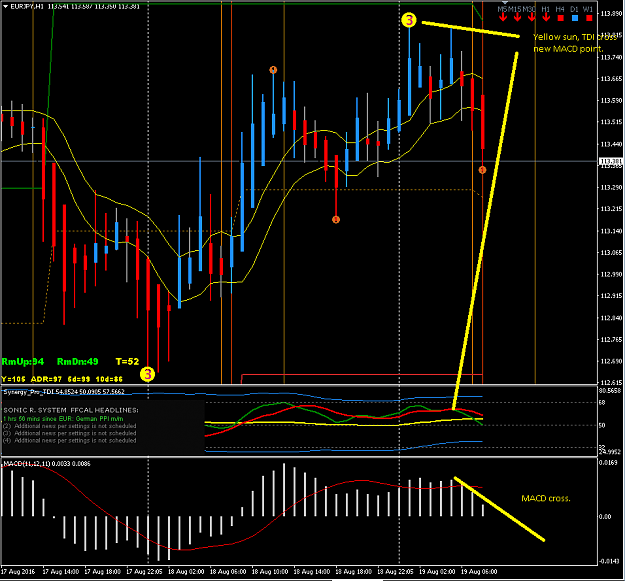Click the RmDn:49 readout
Image resolution: width=625 pixels, height=581 pixels.
click(78, 362)
